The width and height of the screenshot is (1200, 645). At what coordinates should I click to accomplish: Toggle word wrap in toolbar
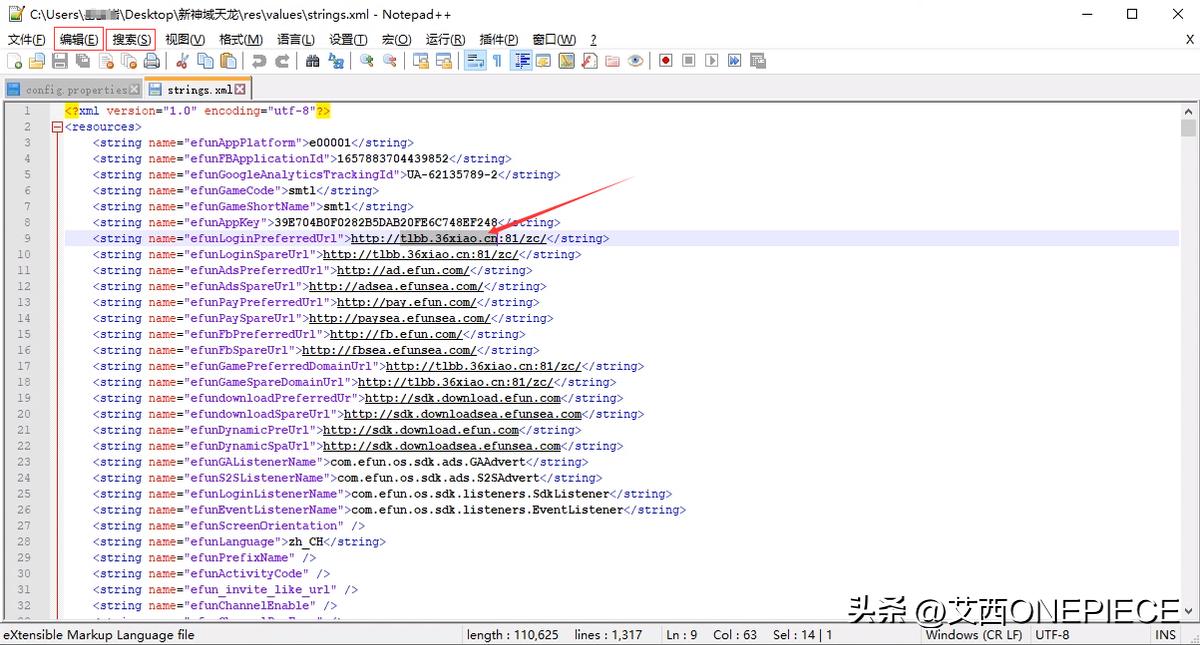click(x=475, y=61)
